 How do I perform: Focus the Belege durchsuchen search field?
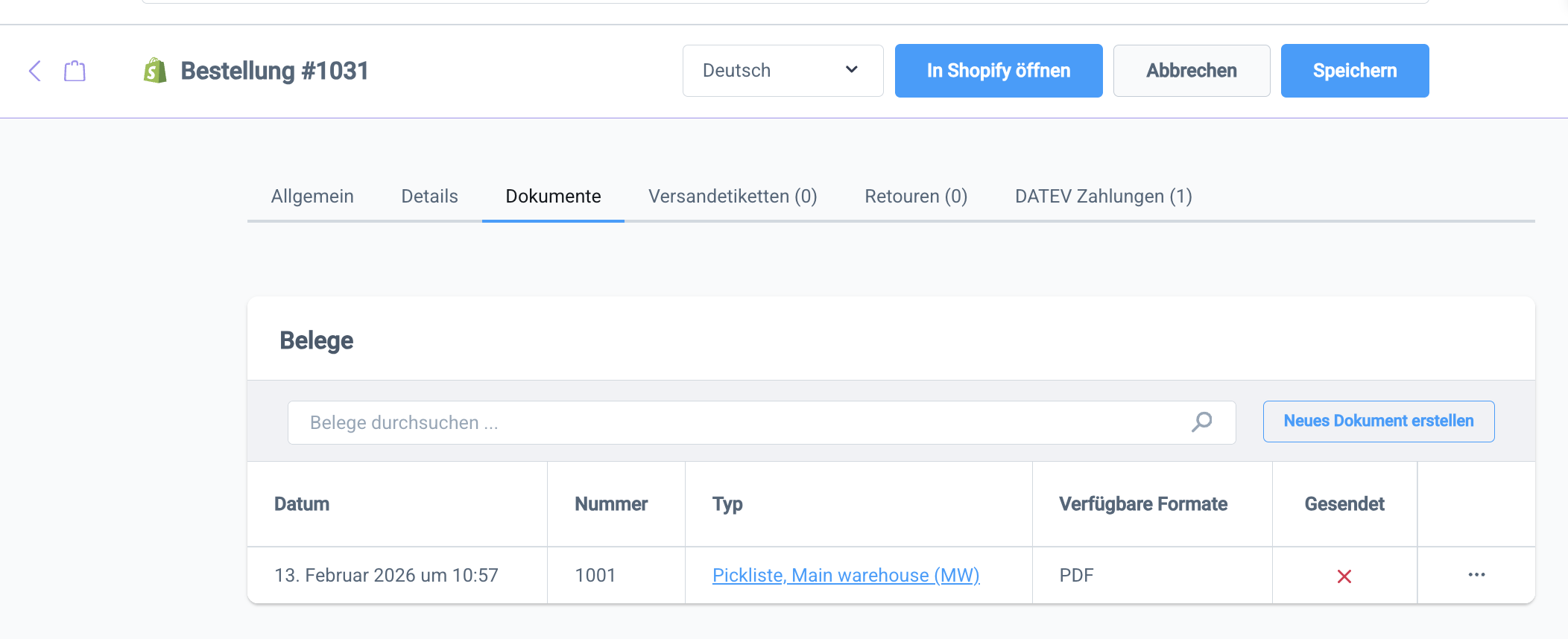tap(738, 423)
